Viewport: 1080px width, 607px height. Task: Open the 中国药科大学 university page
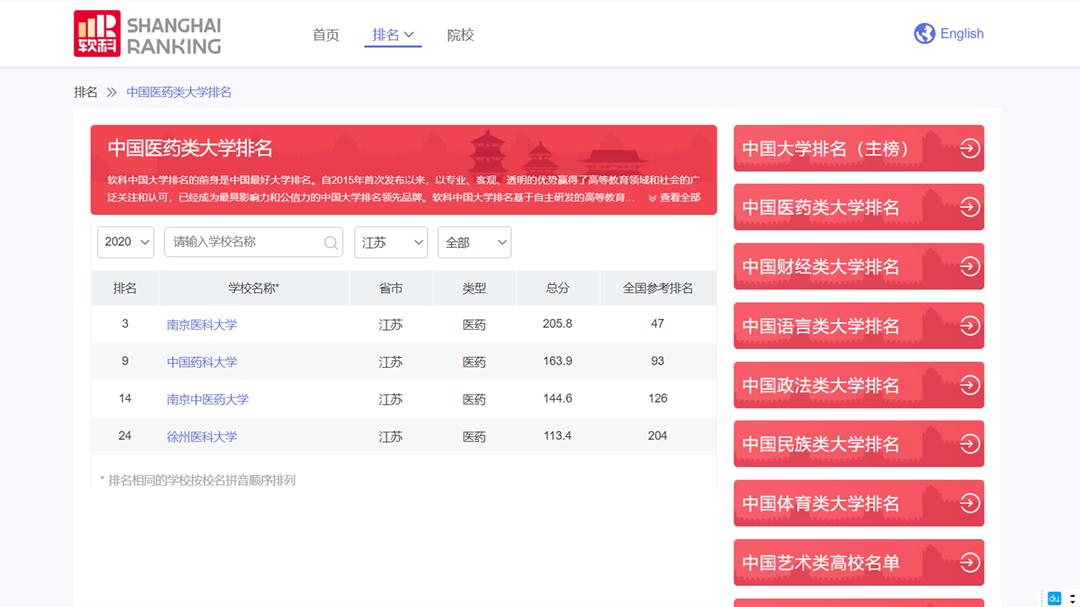point(201,361)
